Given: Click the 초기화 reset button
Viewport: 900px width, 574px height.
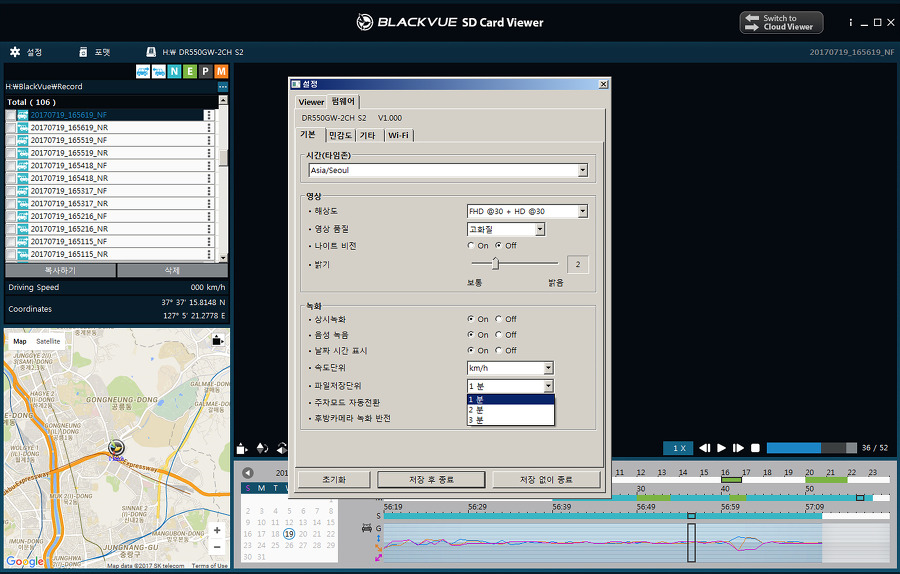Looking at the screenshot, I should 333,480.
